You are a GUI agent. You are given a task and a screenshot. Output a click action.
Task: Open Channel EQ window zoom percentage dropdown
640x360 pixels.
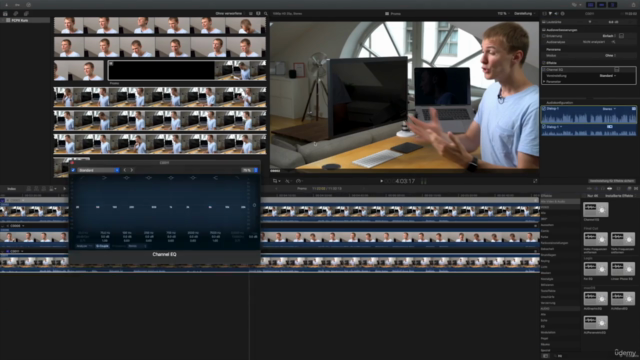pos(249,170)
